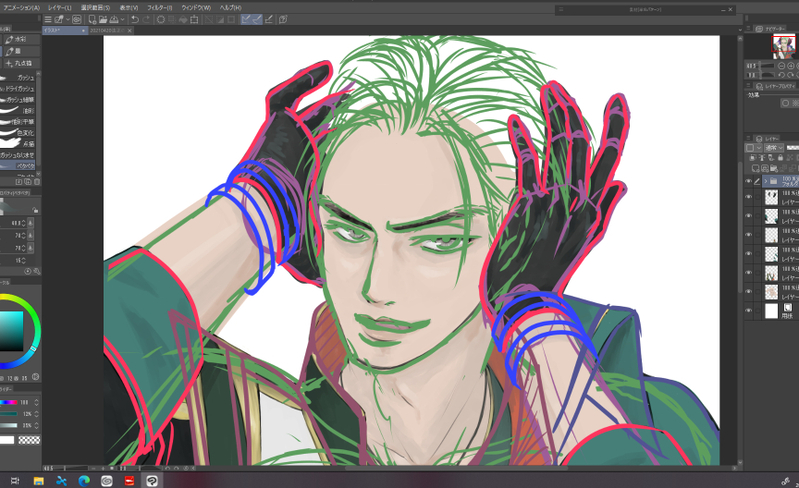Viewport: 799px width, 488px height.
Task: Click the Save icon in toolbar
Action: 114,19
